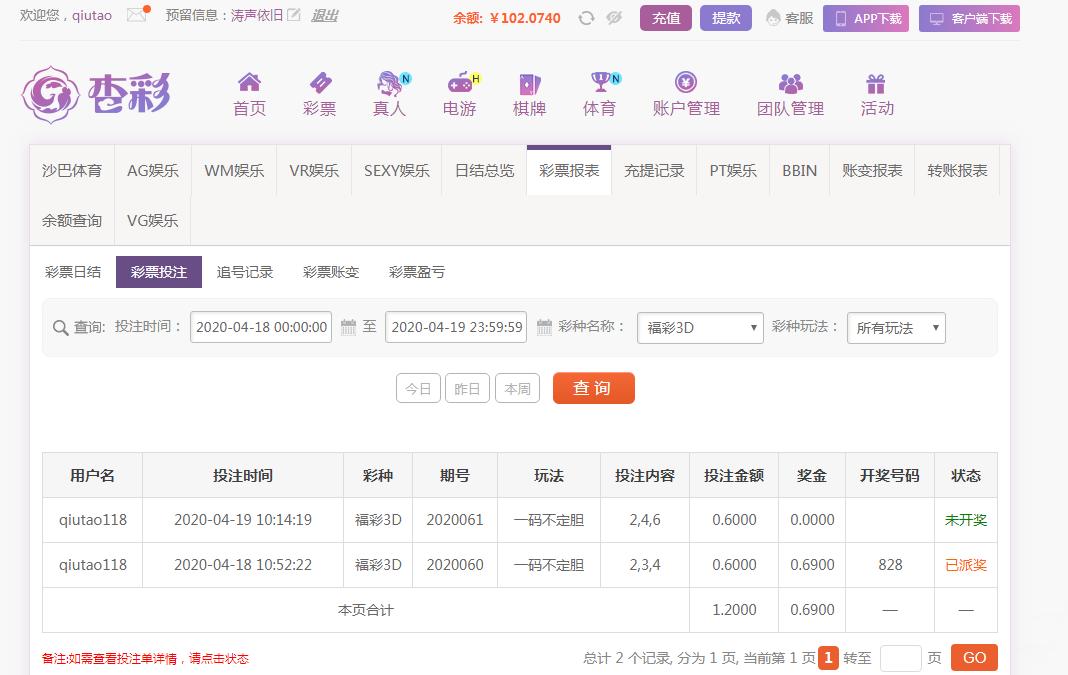The image size is (1068, 675).
Task: Open the 账户管理 account icon
Action: tap(686, 83)
